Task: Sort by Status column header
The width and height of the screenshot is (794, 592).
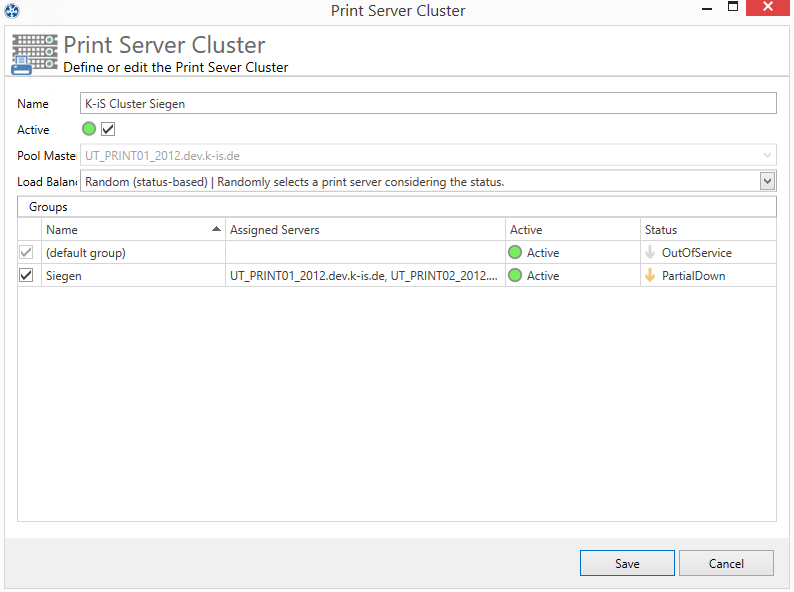Action: click(708, 229)
